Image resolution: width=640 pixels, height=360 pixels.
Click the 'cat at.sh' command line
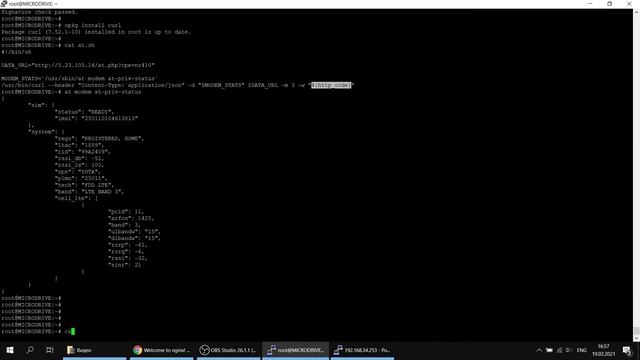80,45
